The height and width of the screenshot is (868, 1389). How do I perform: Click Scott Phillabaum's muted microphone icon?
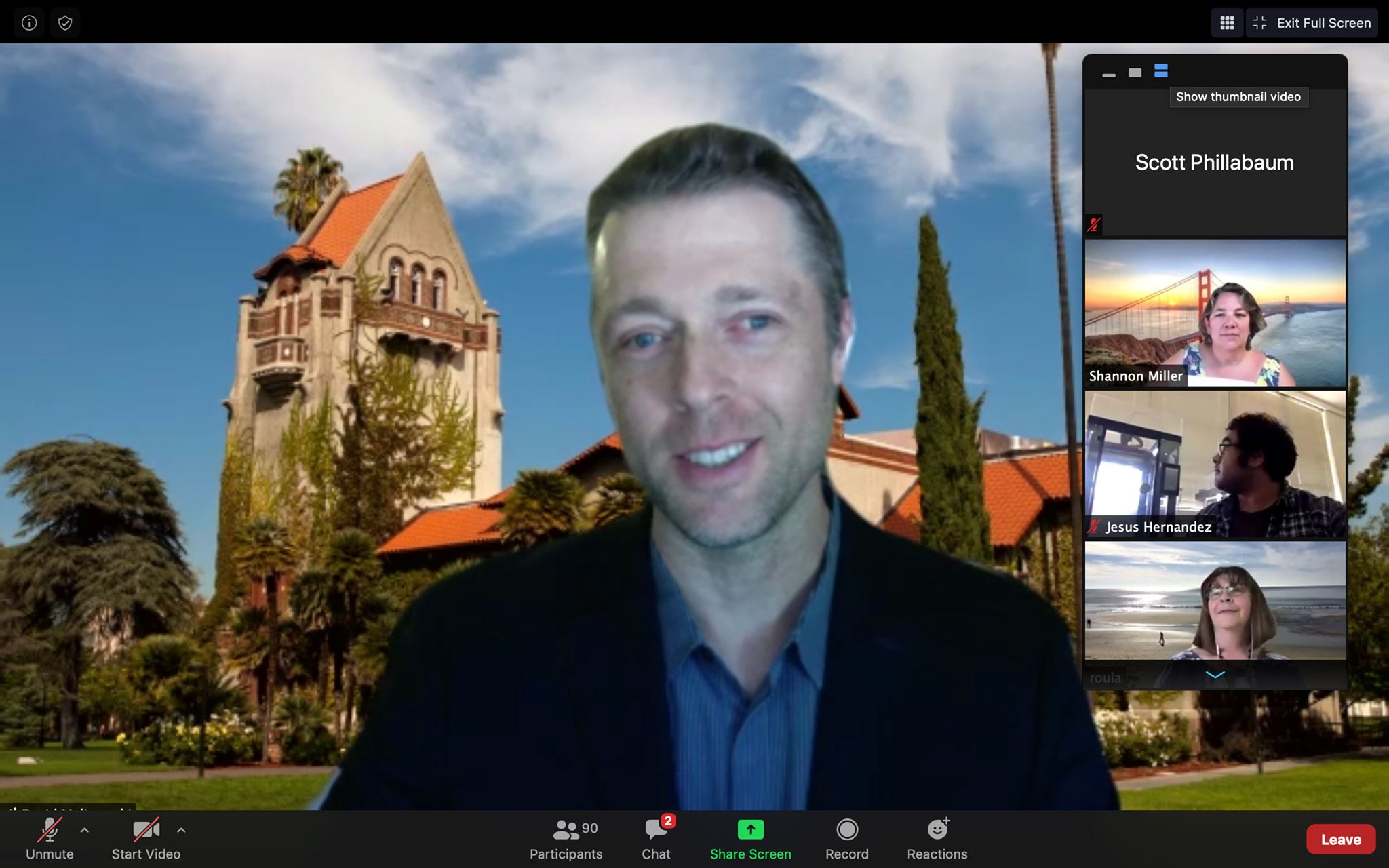[1093, 225]
